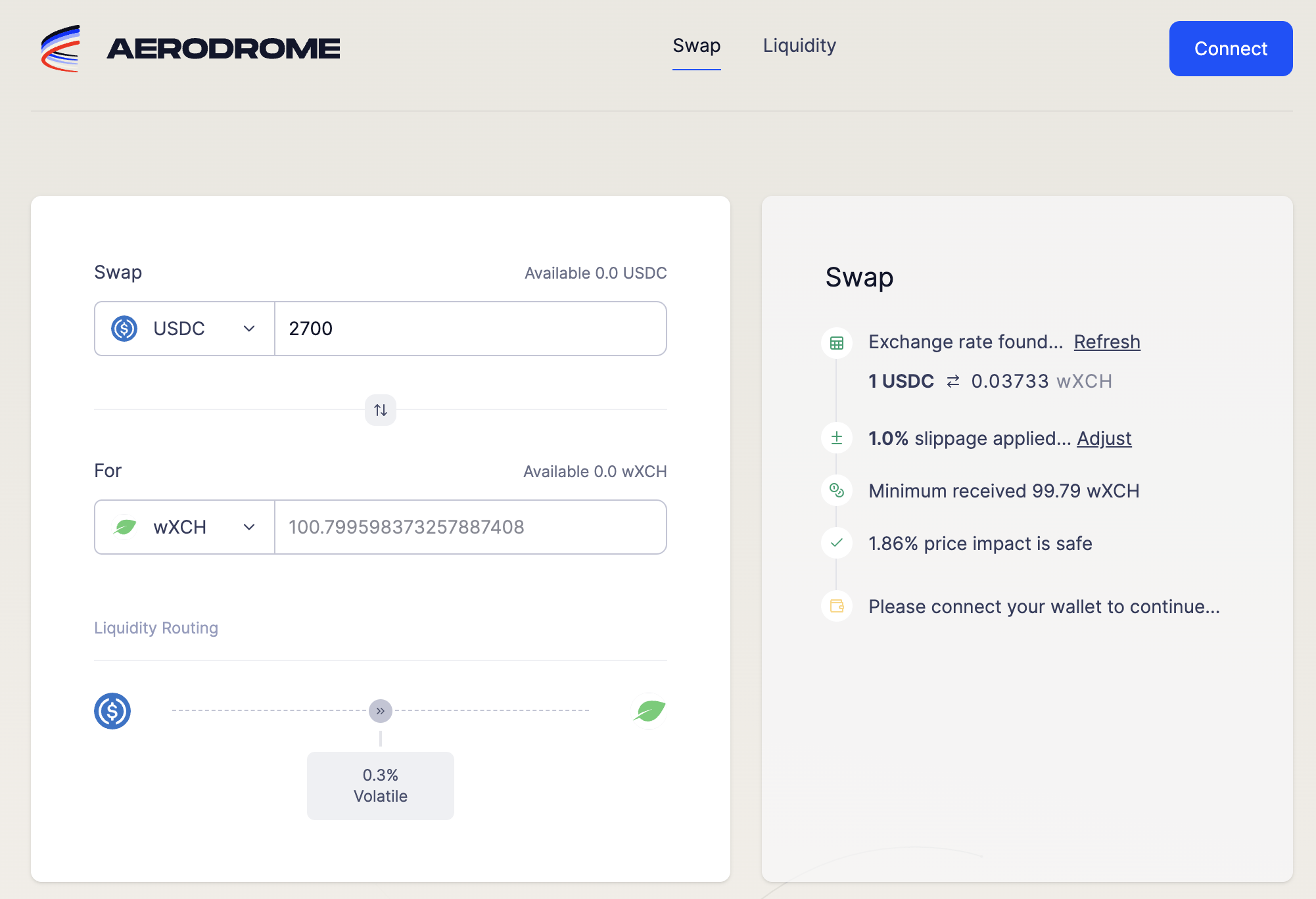Open the wXCH token dropdown
1316x899 pixels.
tap(185, 527)
